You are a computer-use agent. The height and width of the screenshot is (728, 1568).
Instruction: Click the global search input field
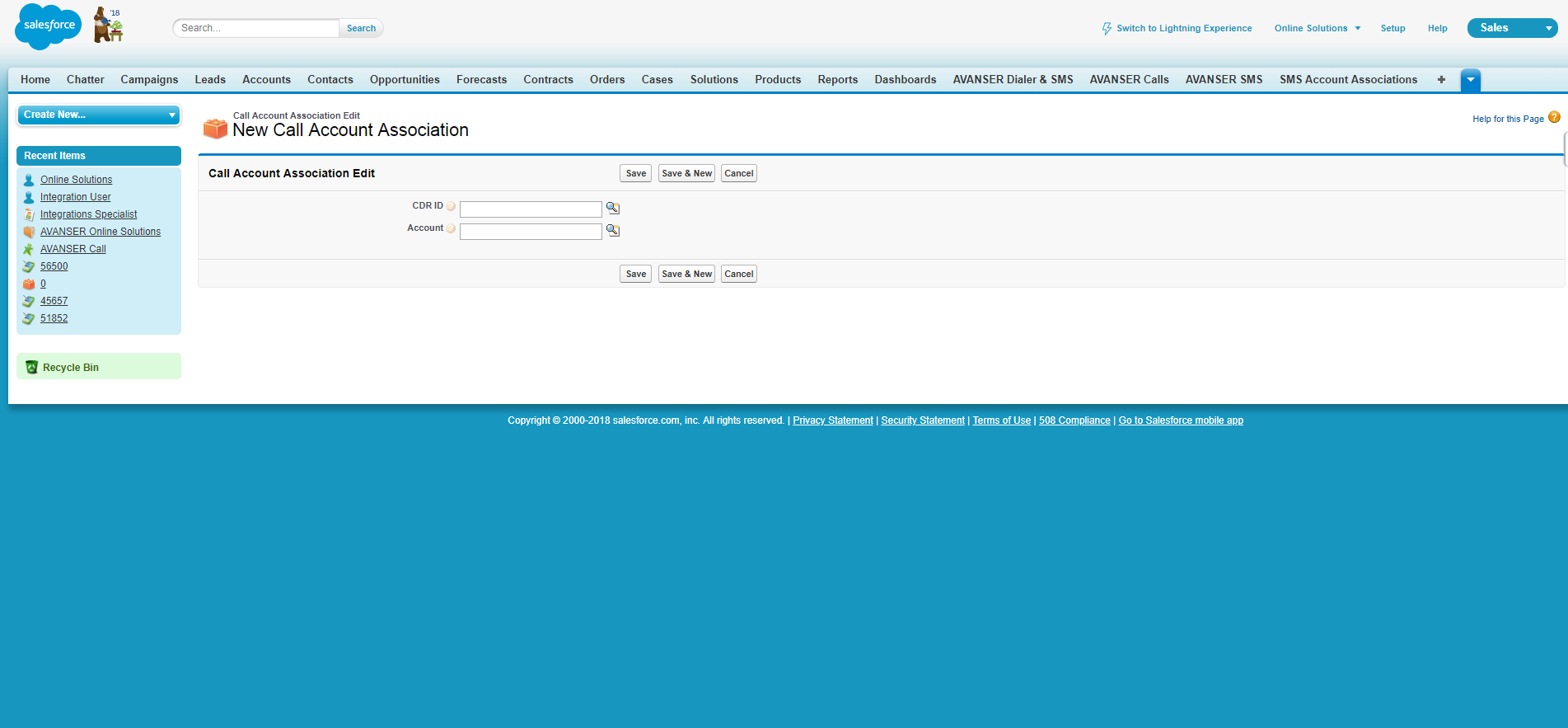[256, 28]
